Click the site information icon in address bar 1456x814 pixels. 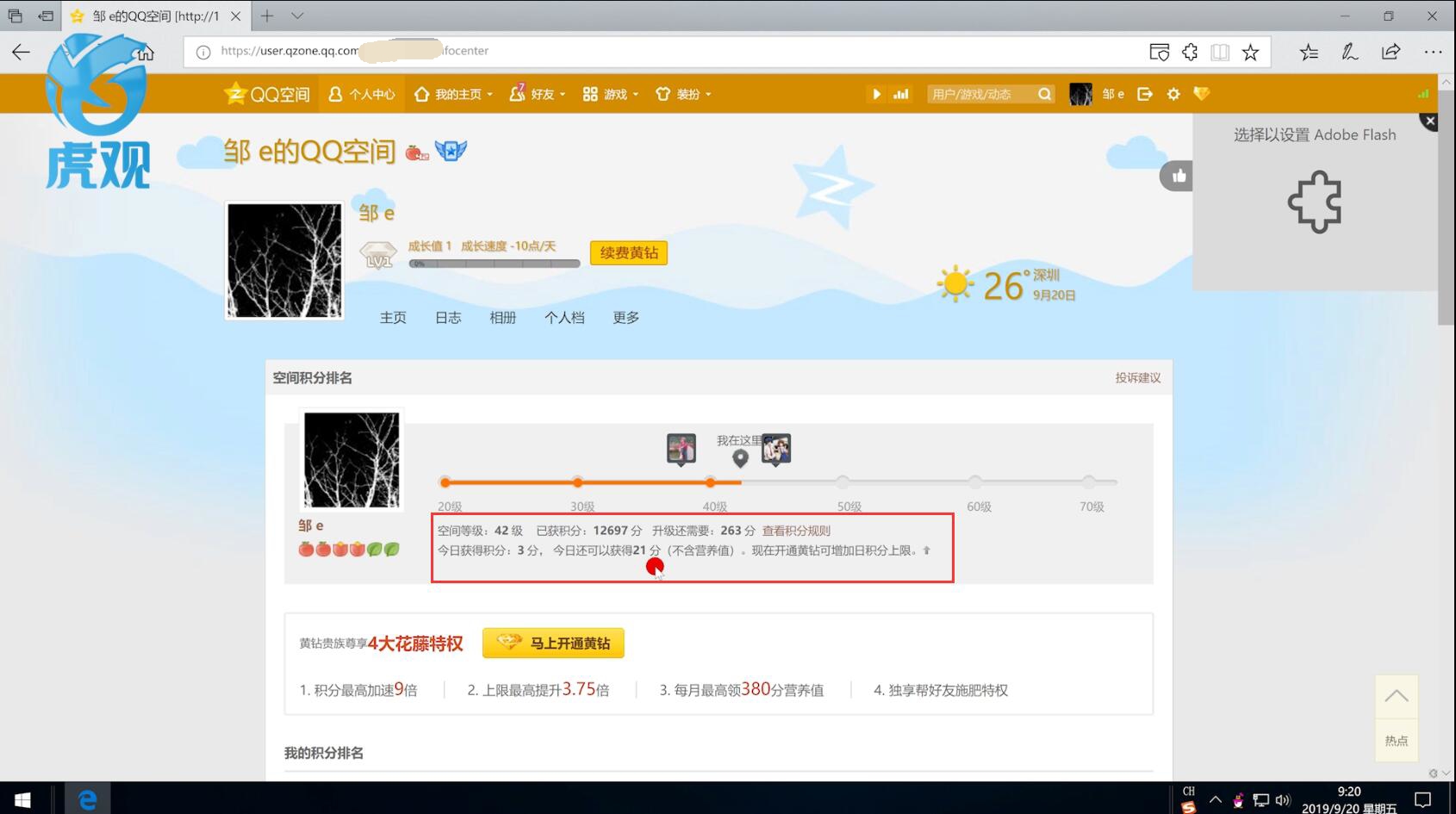[x=203, y=52]
